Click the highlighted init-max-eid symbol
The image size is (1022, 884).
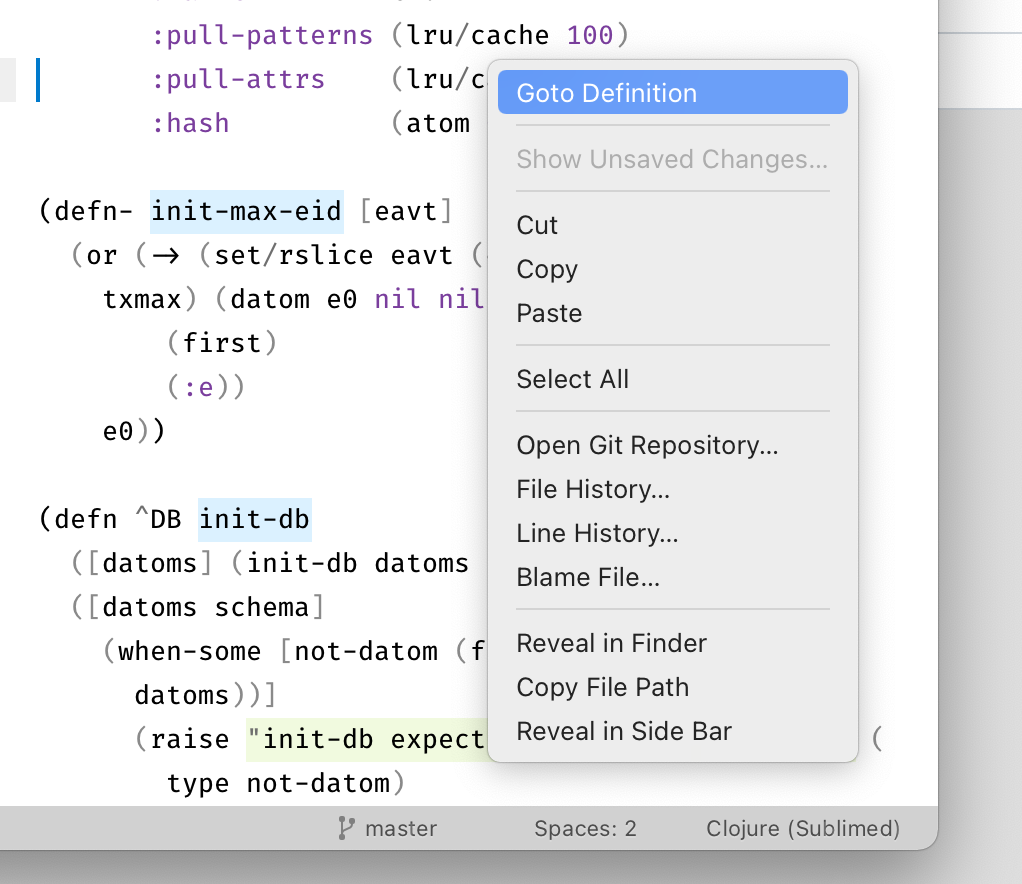pyautogui.click(x=246, y=211)
